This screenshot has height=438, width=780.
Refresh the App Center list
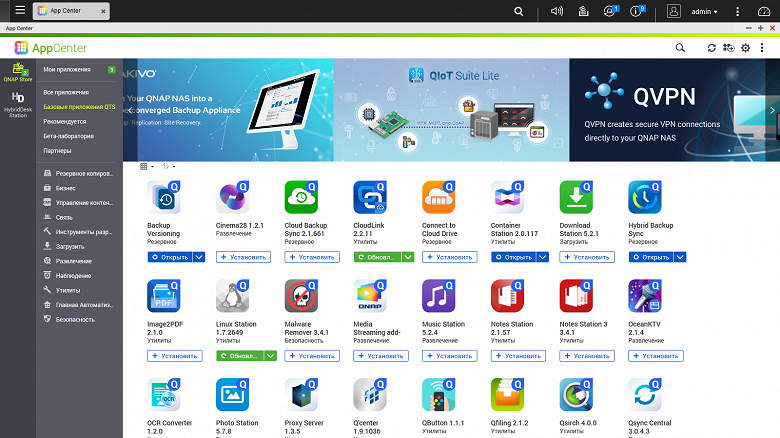pyautogui.click(x=711, y=48)
